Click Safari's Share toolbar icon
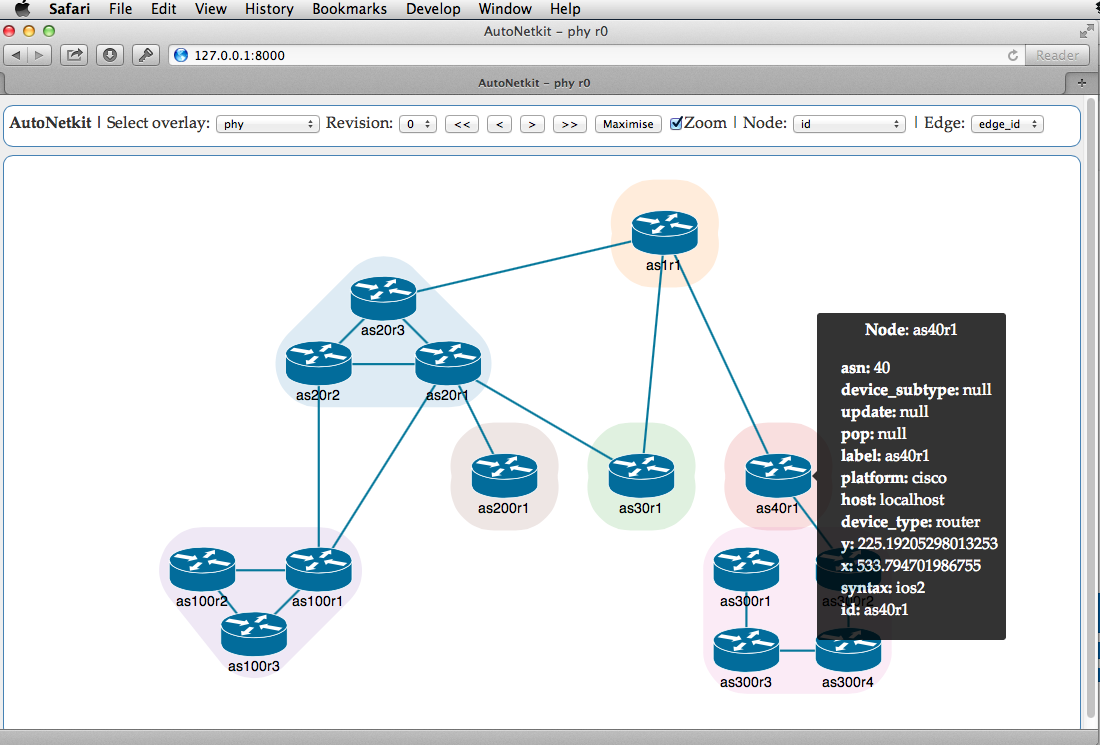This screenshot has height=745, width=1100. (x=74, y=55)
